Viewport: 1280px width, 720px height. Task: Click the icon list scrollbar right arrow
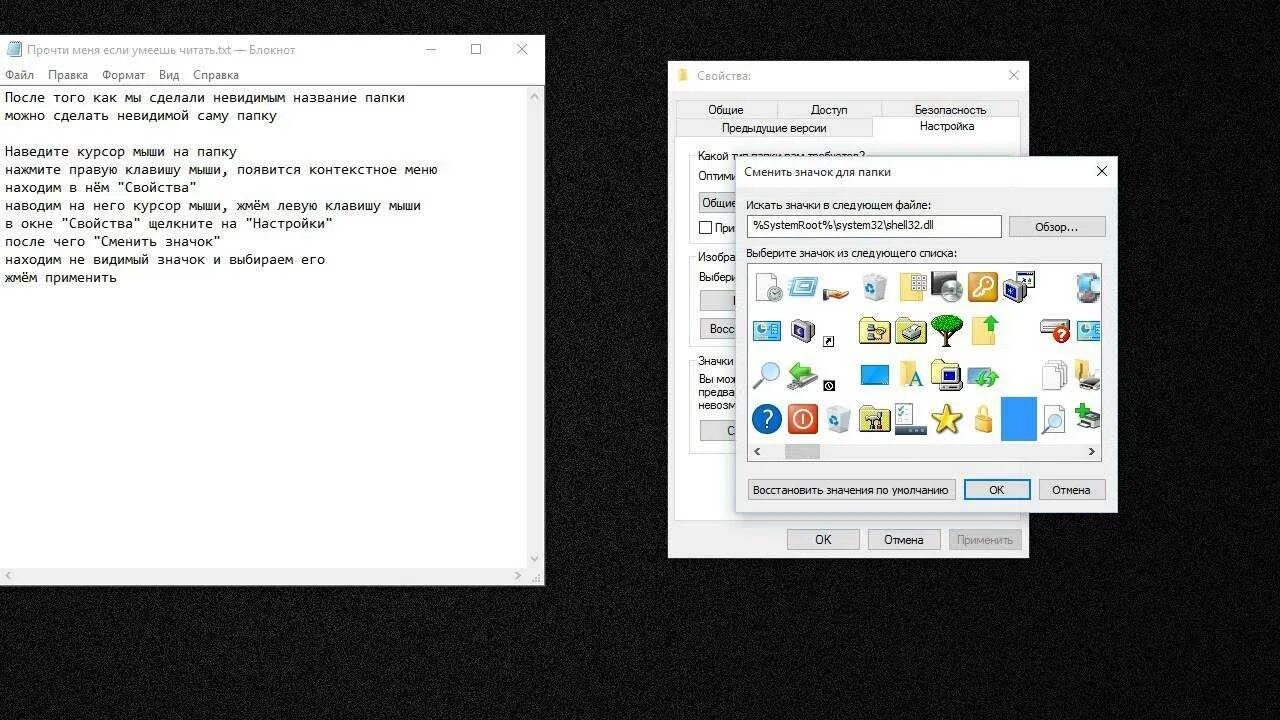point(1092,452)
